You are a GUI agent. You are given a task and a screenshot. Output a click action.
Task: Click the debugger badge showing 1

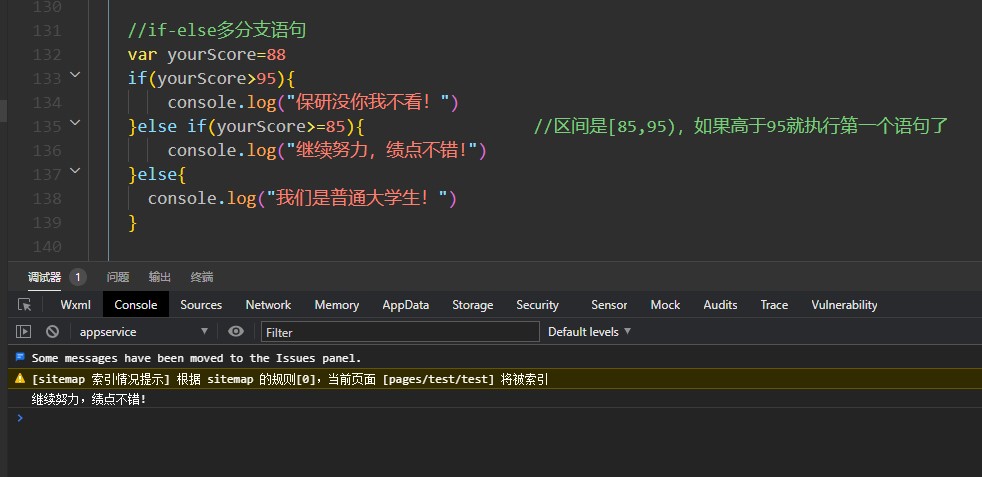pos(78,277)
